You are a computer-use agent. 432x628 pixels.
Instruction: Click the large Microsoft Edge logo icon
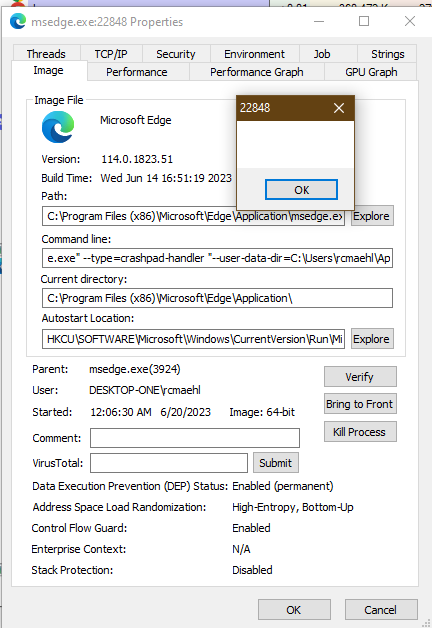(x=58, y=127)
